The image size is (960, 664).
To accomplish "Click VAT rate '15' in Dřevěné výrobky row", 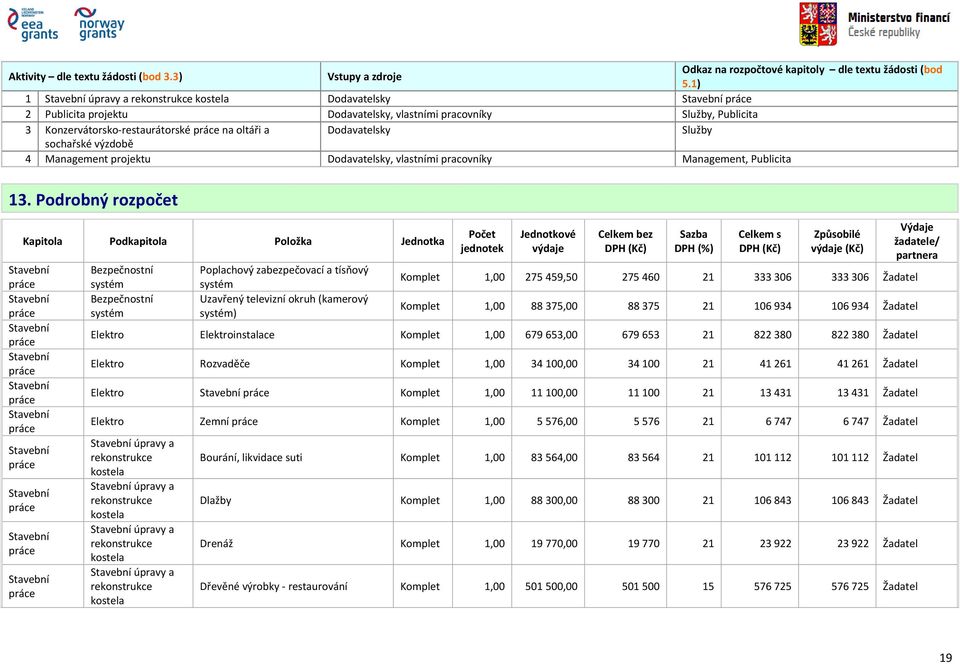I will click(x=708, y=586).
